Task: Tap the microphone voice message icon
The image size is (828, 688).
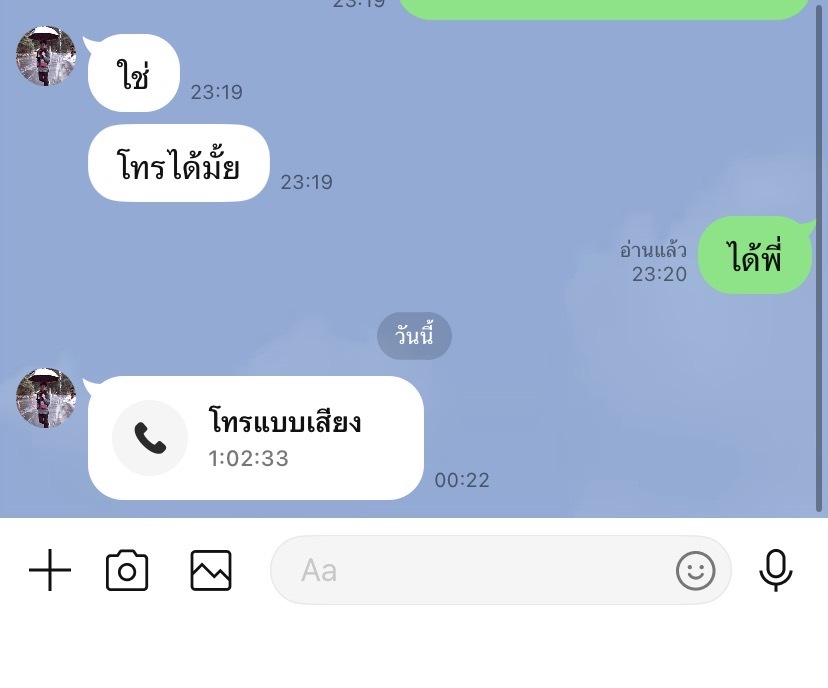Action: [776, 570]
